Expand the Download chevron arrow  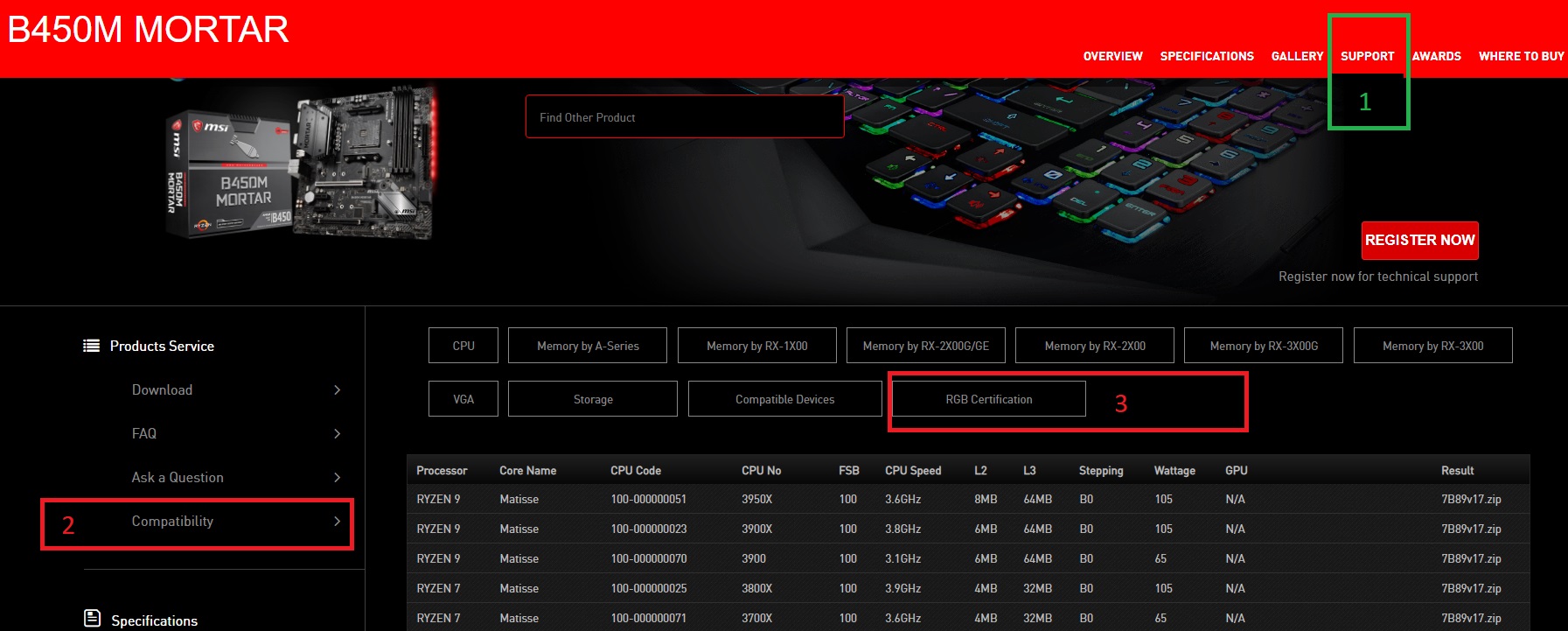tap(337, 390)
